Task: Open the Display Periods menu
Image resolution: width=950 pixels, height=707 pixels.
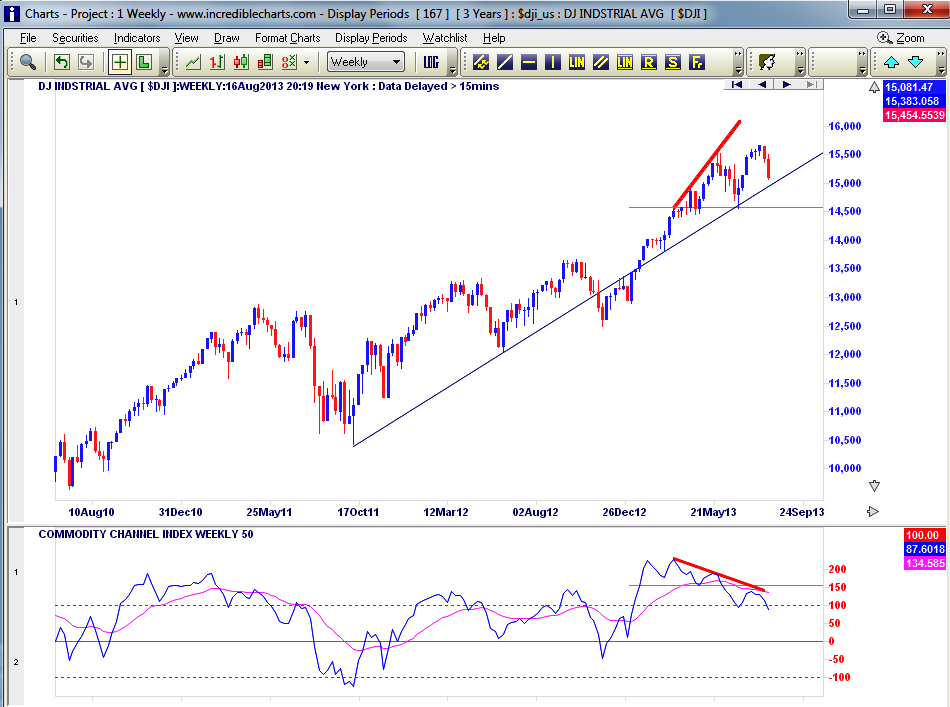Action: click(371, 38)
